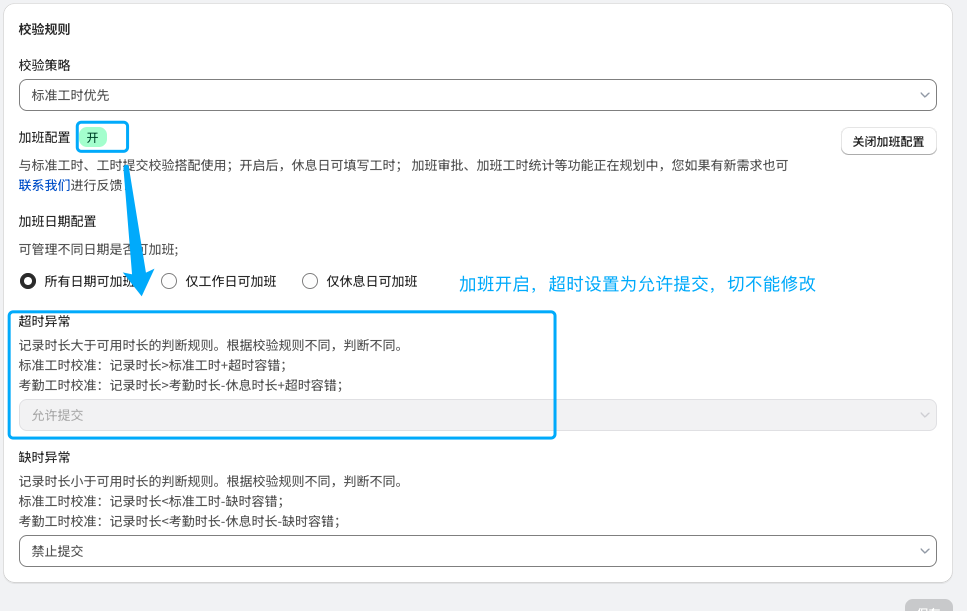967x611 pixels.
Task: Click the chevron arrow on 禁止提交 dropdown
Action: [x=924, y=551]
